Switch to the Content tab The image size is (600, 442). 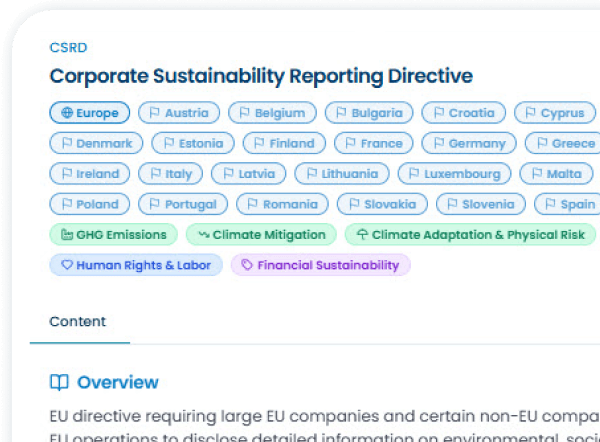(x=78, y=321)
